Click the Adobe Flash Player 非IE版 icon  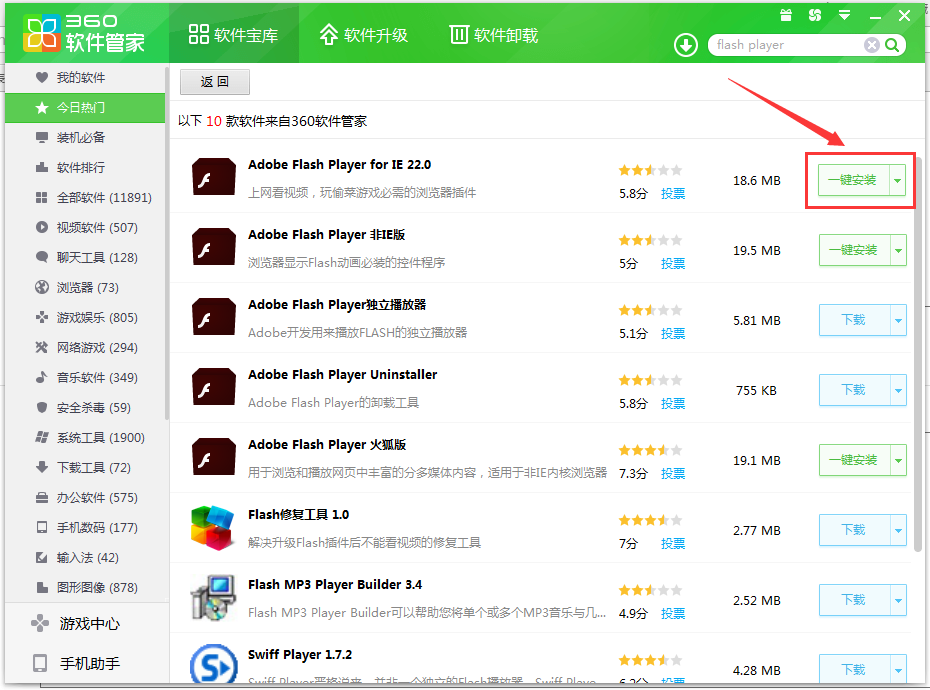[x=214, y=247]
